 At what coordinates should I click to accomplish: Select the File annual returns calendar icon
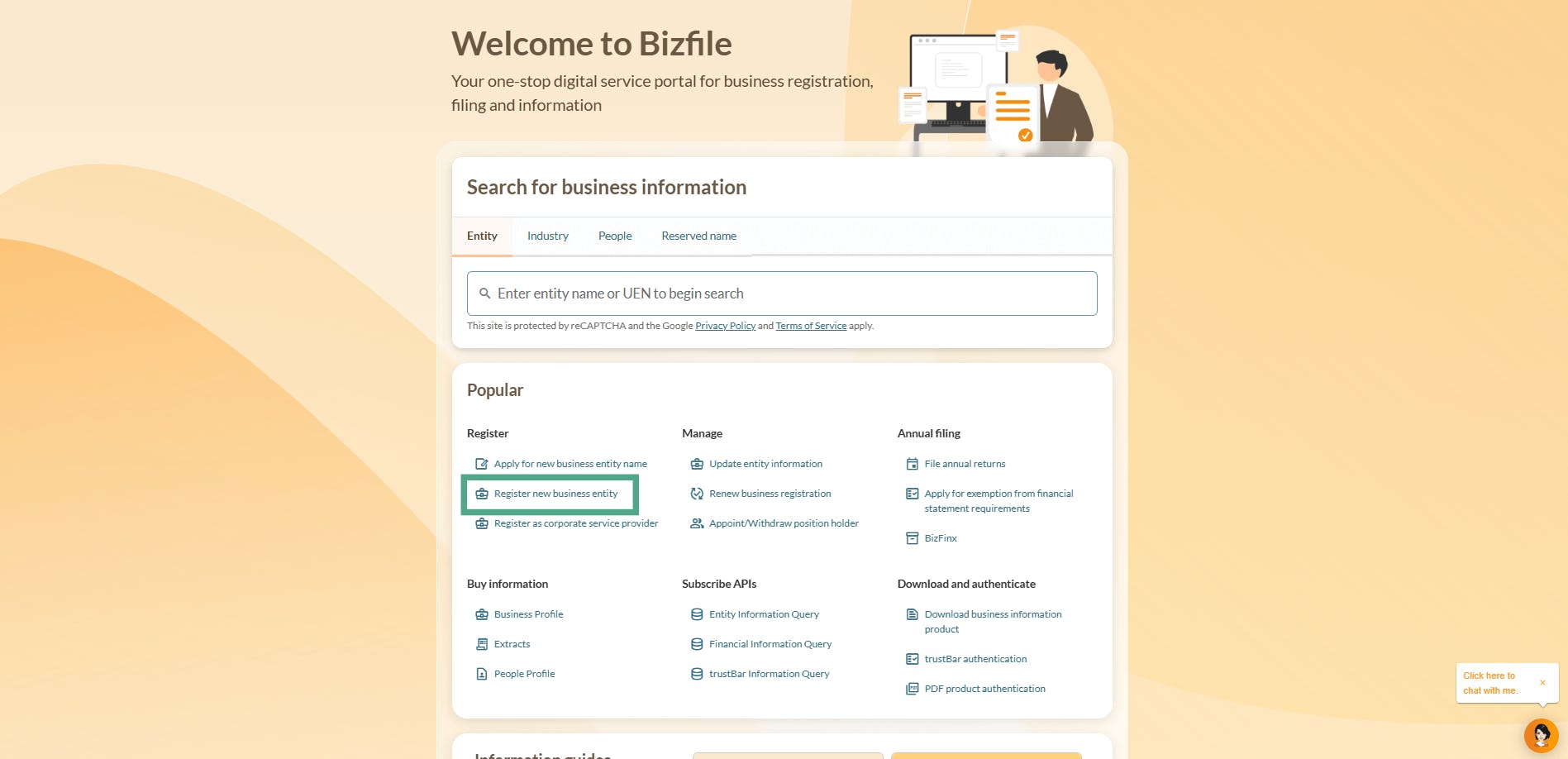tap(912, 463)
